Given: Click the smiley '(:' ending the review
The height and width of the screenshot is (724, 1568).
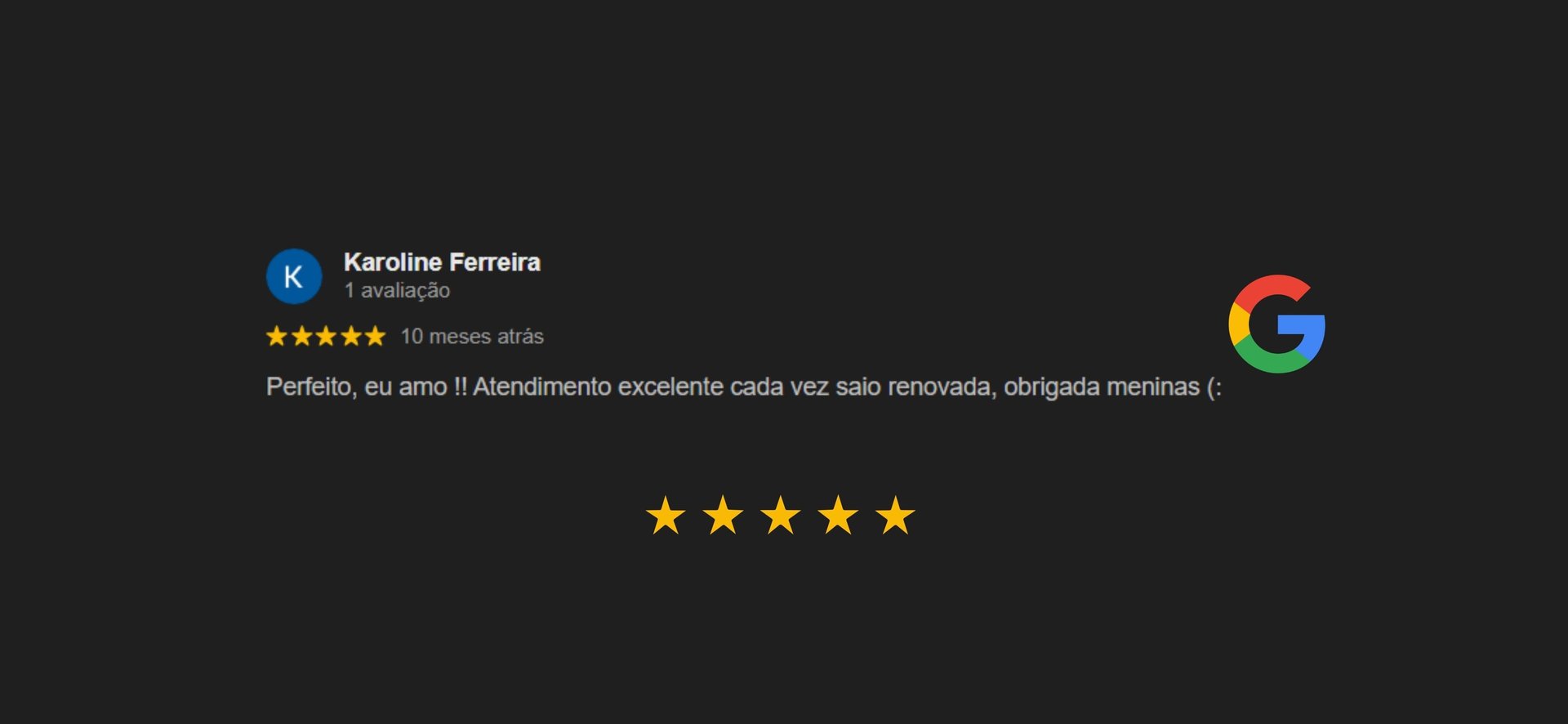Looking at the screenshot, I should (x=1214, y=387).
